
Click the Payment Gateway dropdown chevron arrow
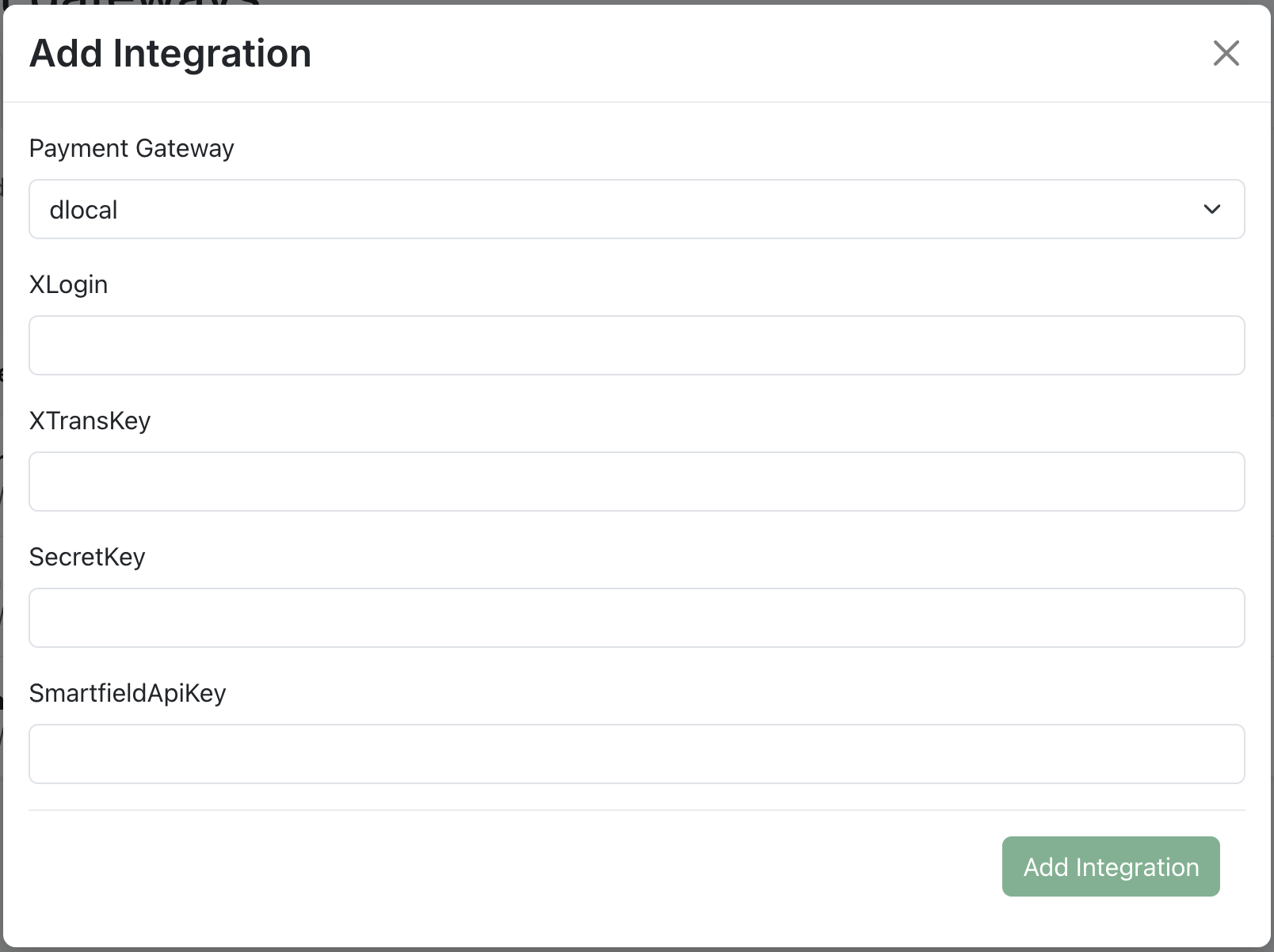point(1211,209)
